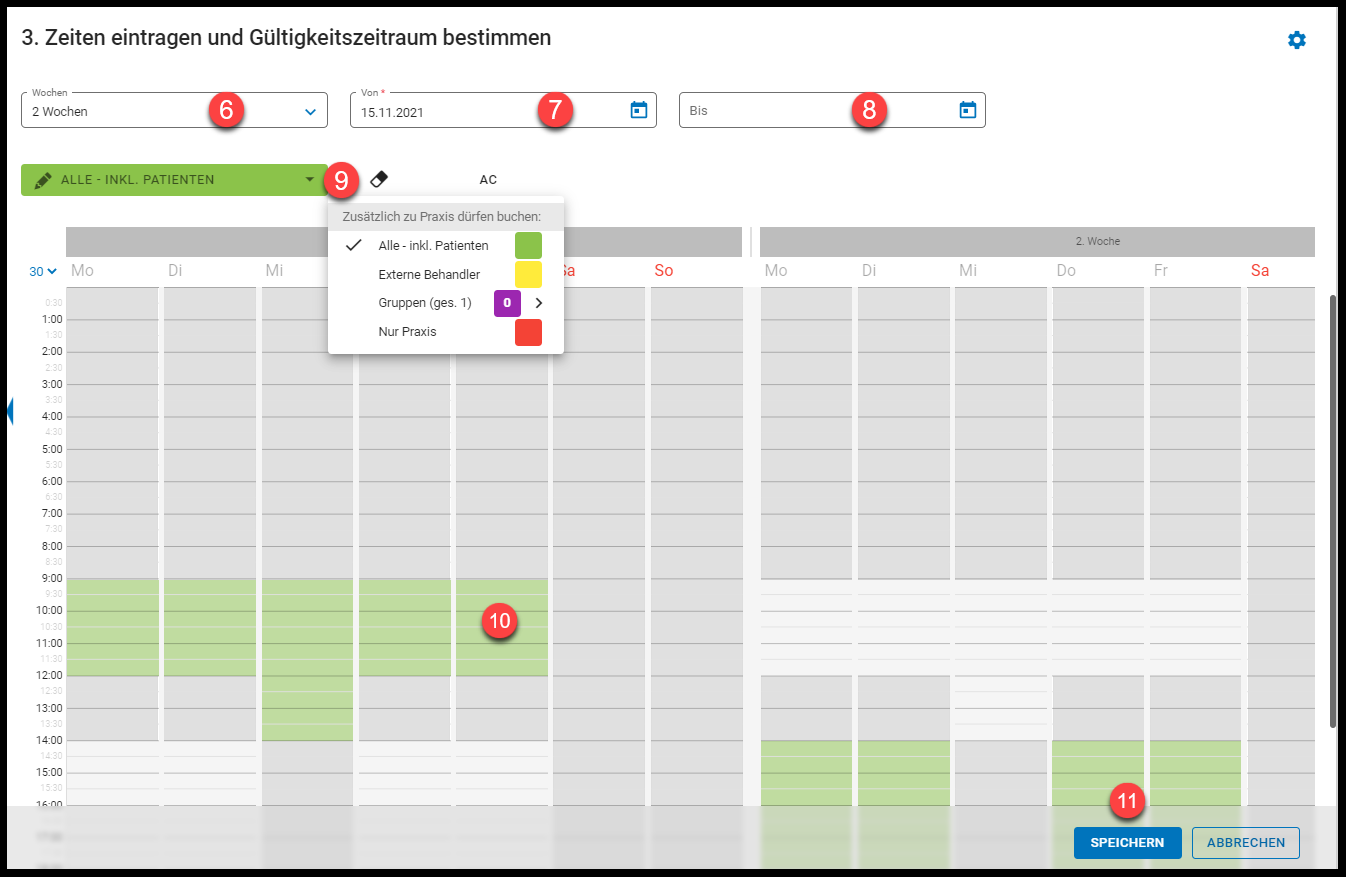The width and height of the screenshot is (1346, 877).
Task: Expand the Wochen dropdown
Action: coord(310,112)
